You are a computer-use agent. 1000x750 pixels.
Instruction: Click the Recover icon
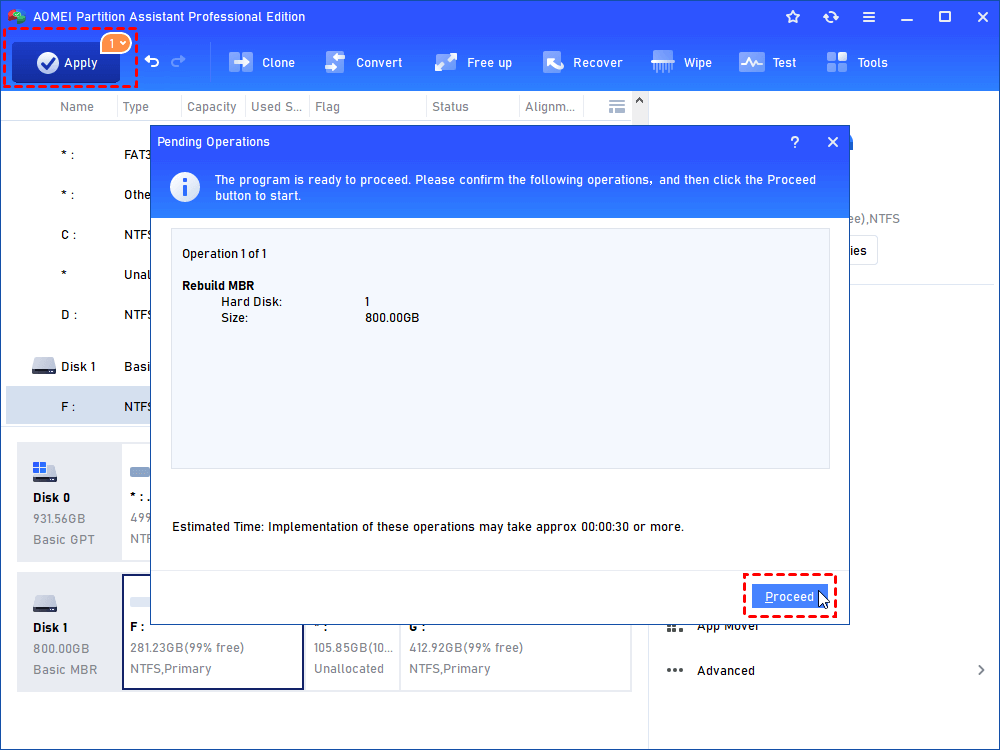coord(553,62)
